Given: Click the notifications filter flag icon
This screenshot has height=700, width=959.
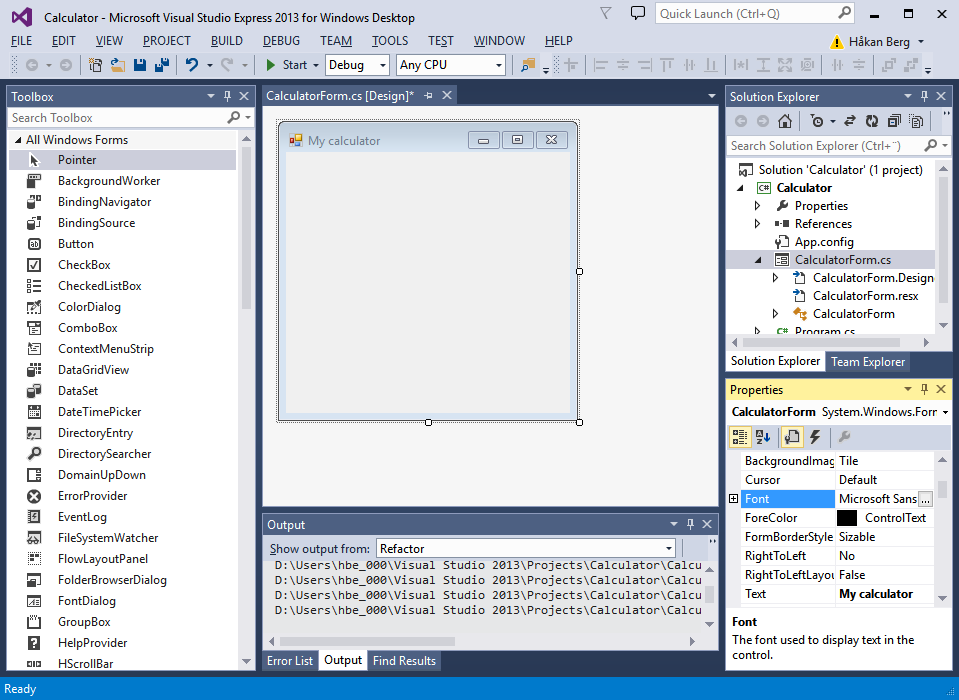Looking at the screenshot, I should click(605, 13).
